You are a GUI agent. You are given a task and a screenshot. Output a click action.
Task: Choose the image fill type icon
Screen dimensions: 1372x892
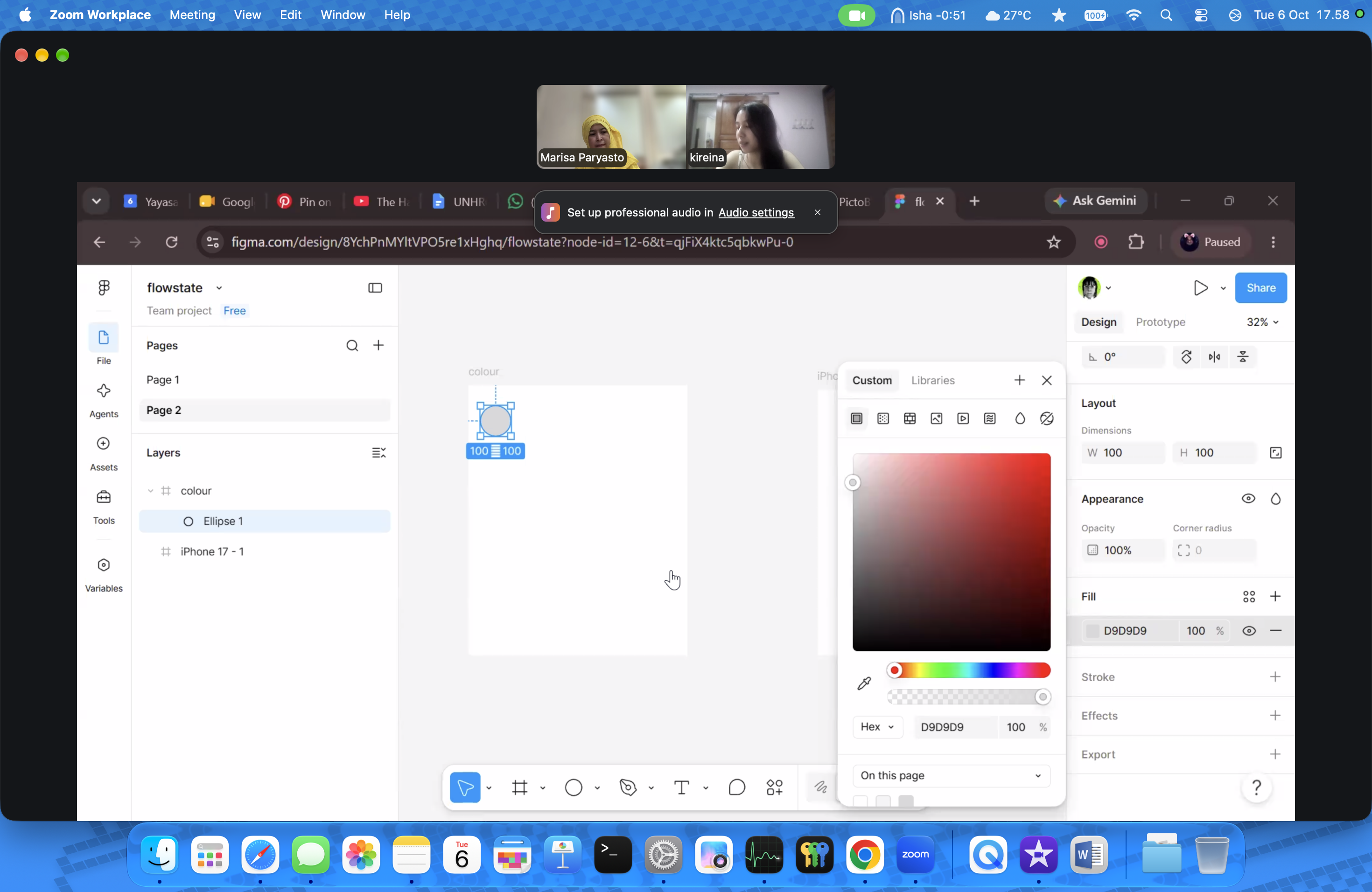coord(936,418)
